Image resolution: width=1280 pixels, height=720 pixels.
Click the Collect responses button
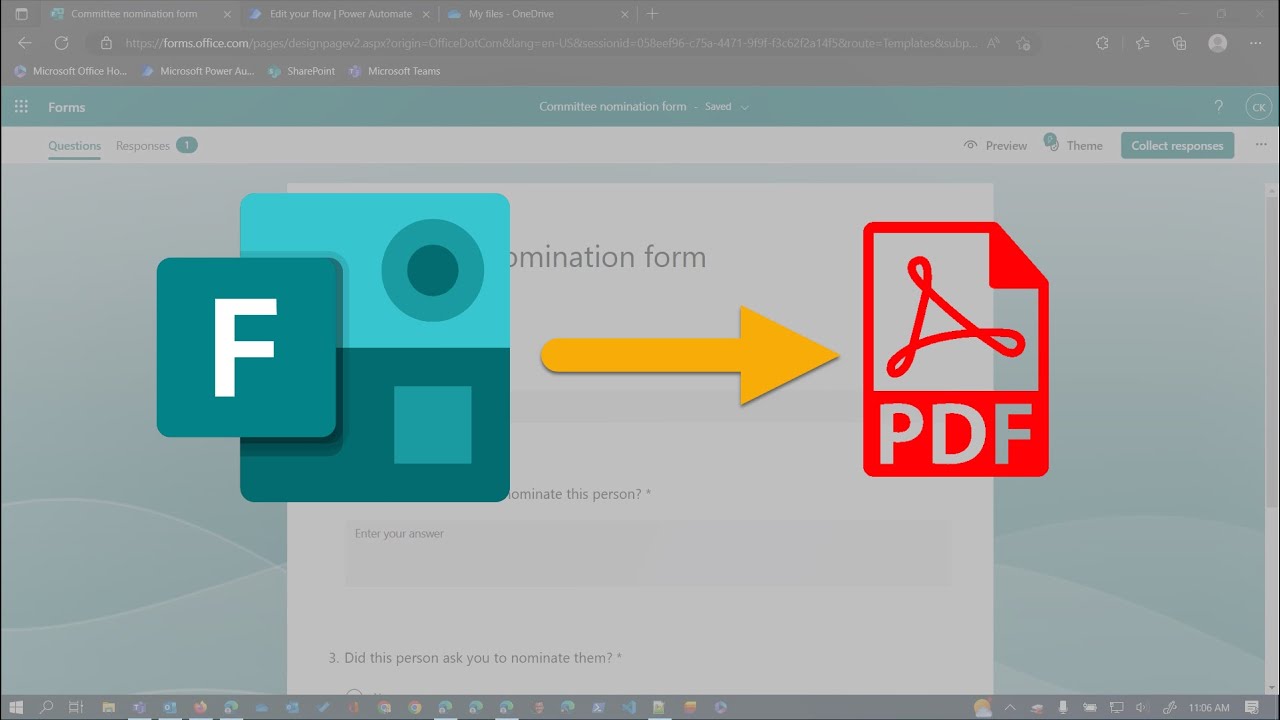pyautogui.click(x=1177, y=145)
